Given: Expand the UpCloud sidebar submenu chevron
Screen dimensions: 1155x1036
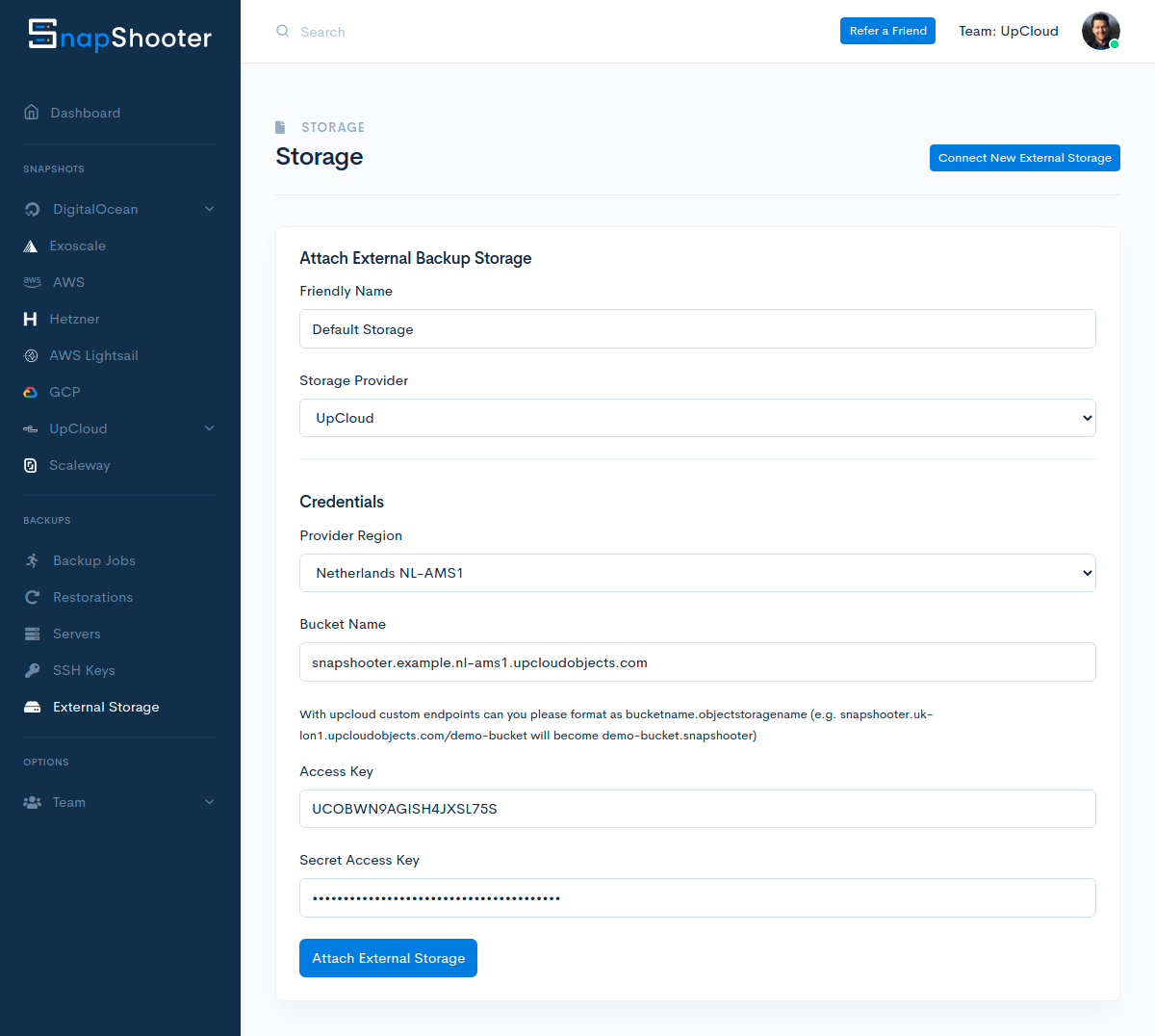Looking at the screenshot, I should pos(209,428).
